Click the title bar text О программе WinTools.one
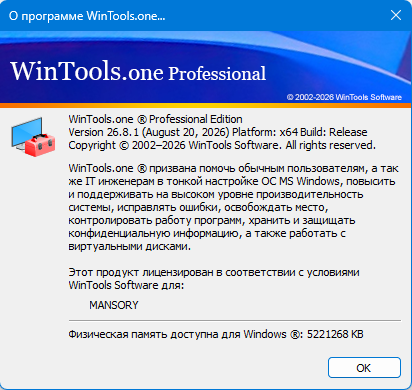This screenshot has width=412, height=390. [87, 16]
